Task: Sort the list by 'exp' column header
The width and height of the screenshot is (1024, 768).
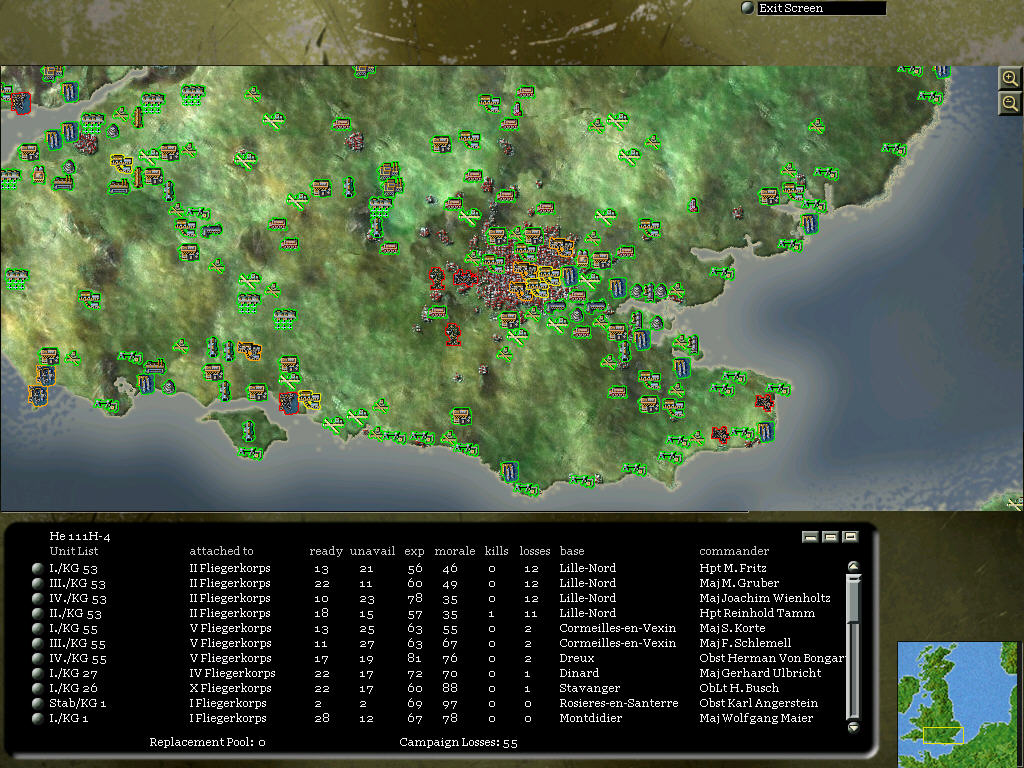Action: point(414,552)
